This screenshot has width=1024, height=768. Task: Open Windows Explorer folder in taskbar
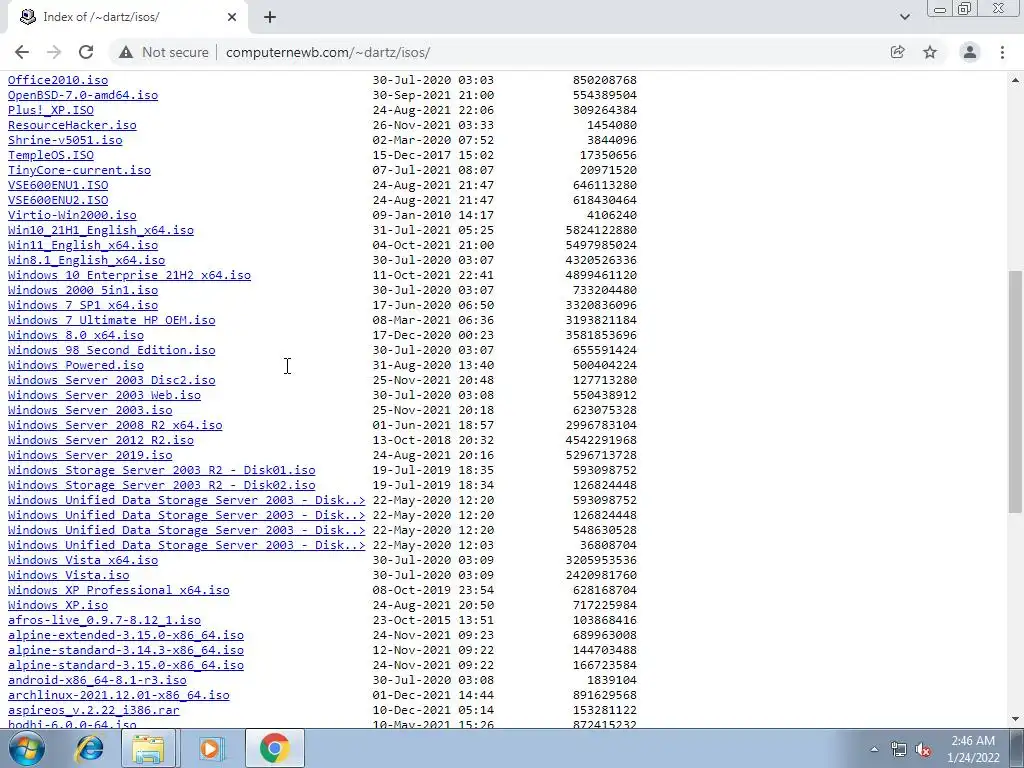(x=148, y=748)
